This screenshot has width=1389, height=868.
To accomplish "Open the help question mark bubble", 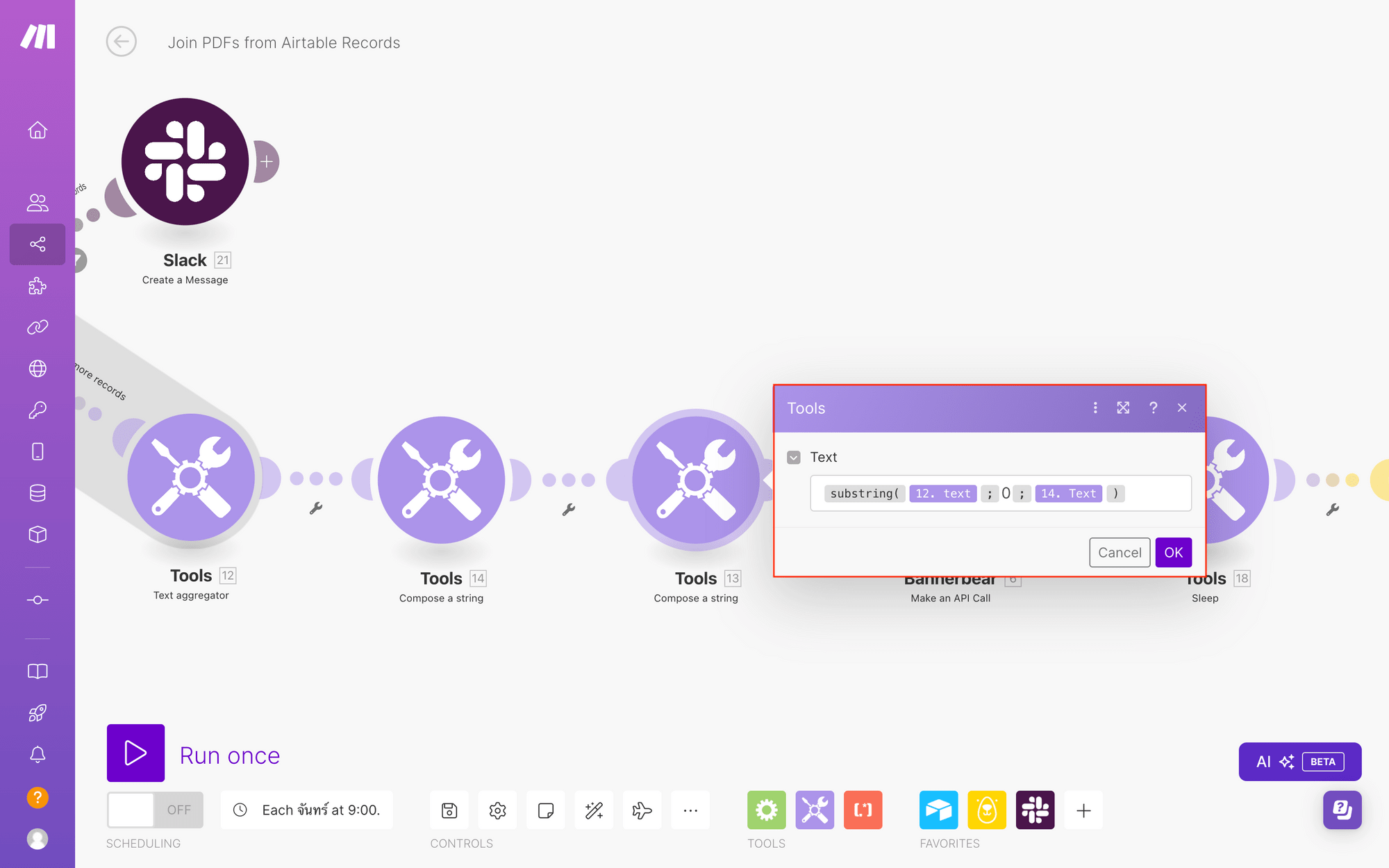I will (x=1342, y=810).
